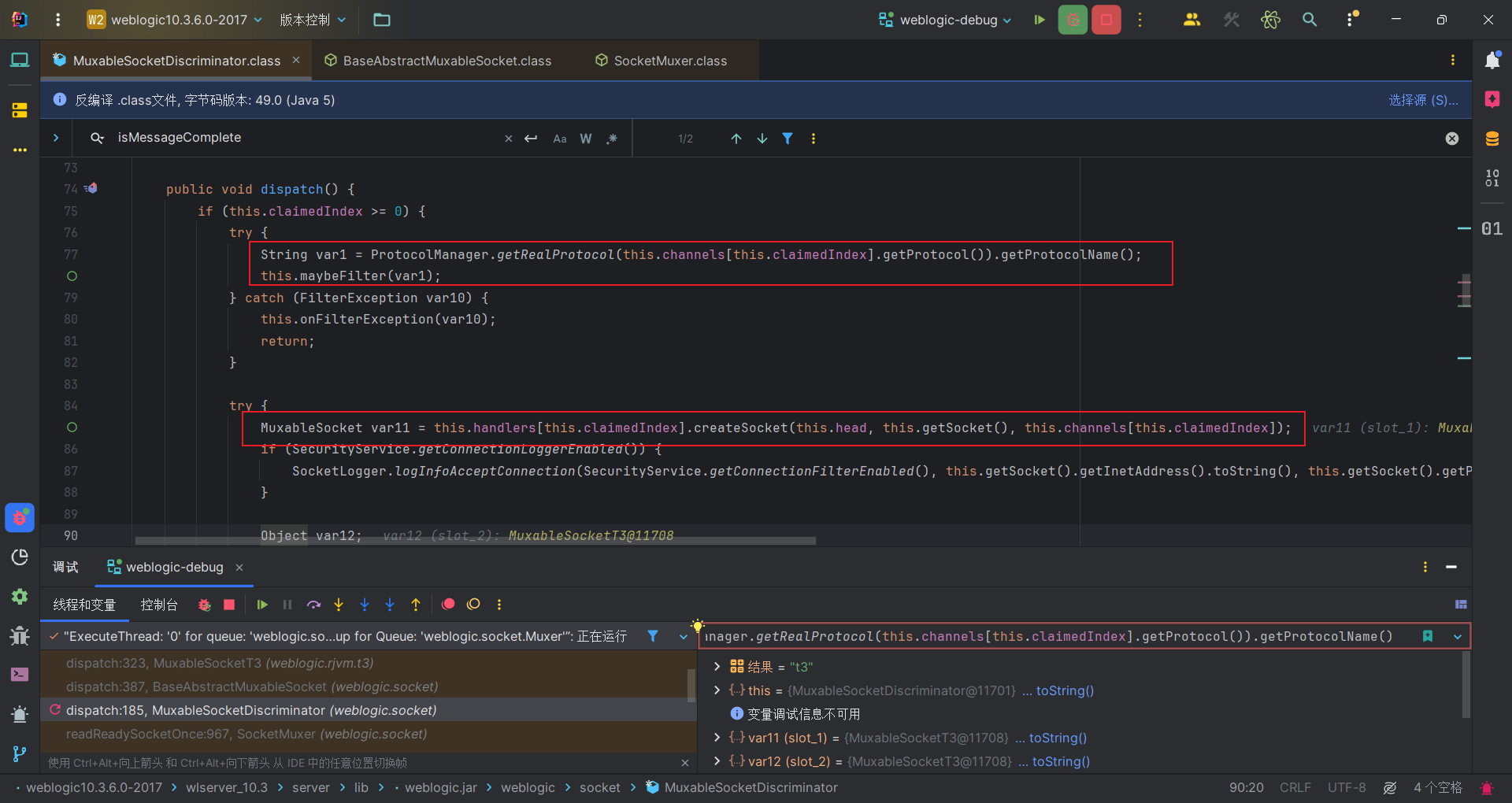
Task: Click the yellow Step Into arrow
Action: (339, 605)
